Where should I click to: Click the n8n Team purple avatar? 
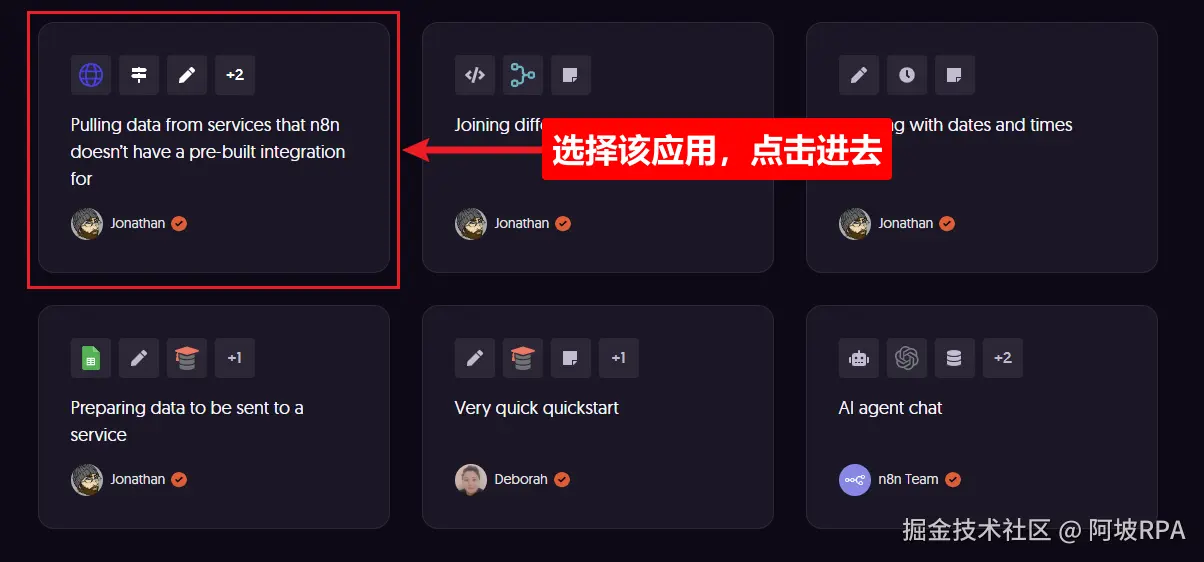855,480
